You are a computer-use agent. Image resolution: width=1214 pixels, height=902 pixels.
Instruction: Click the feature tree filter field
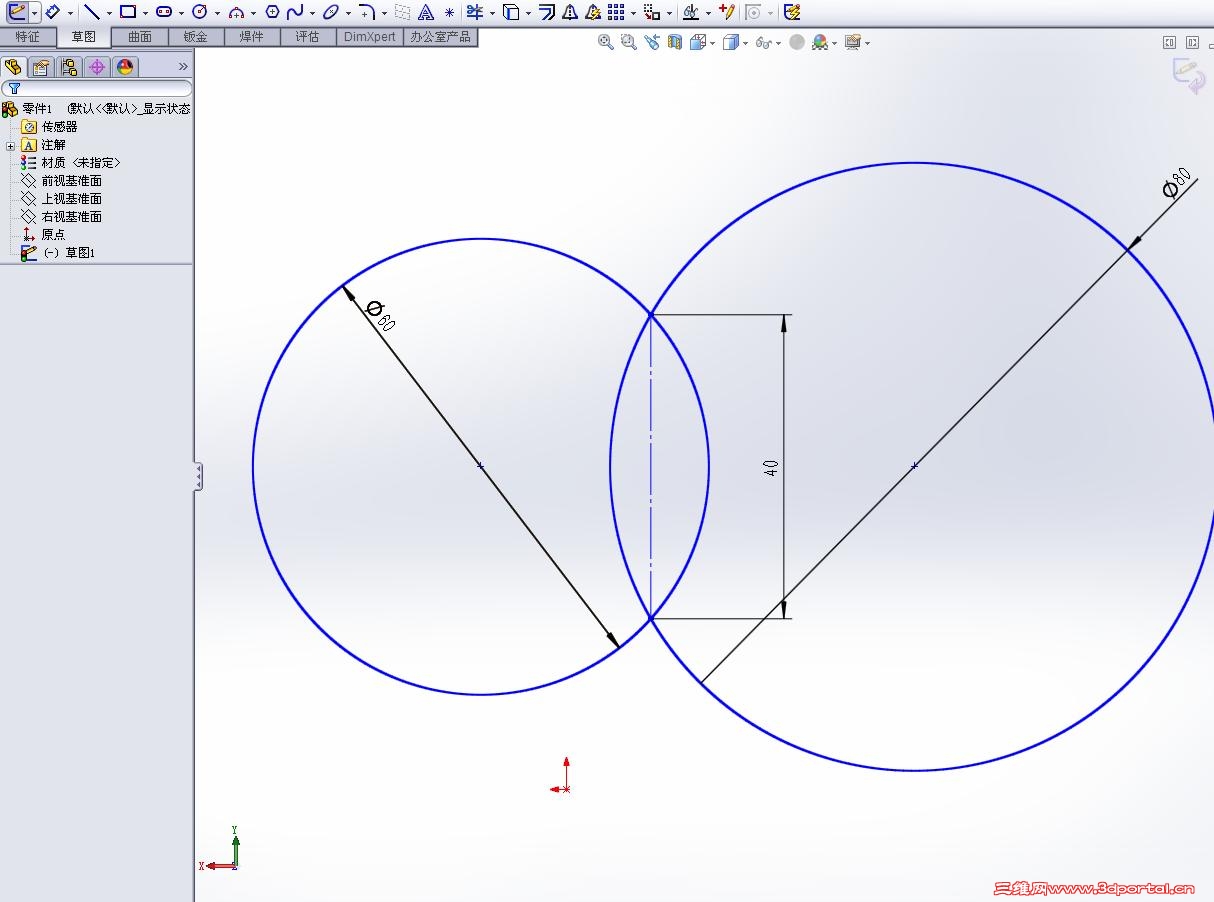point(97,89)
